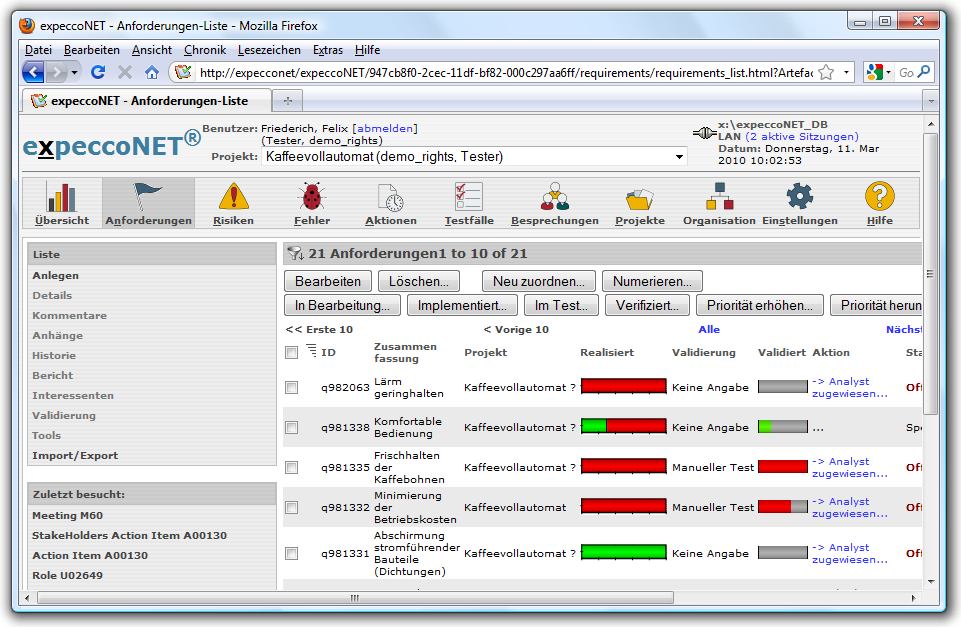This screenshot has width=961, height=627.
Task: Click the abmelden logout link
Action: [385, 128]
